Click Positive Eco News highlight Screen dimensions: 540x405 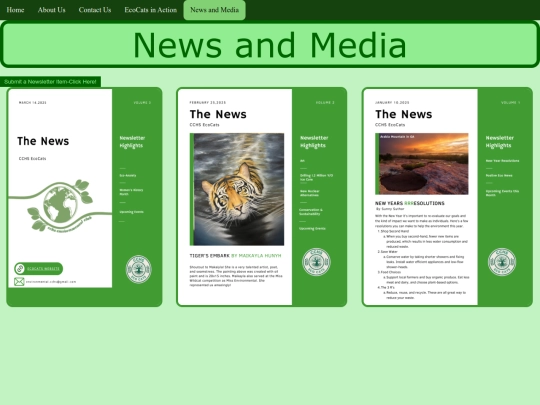point(499,176)
